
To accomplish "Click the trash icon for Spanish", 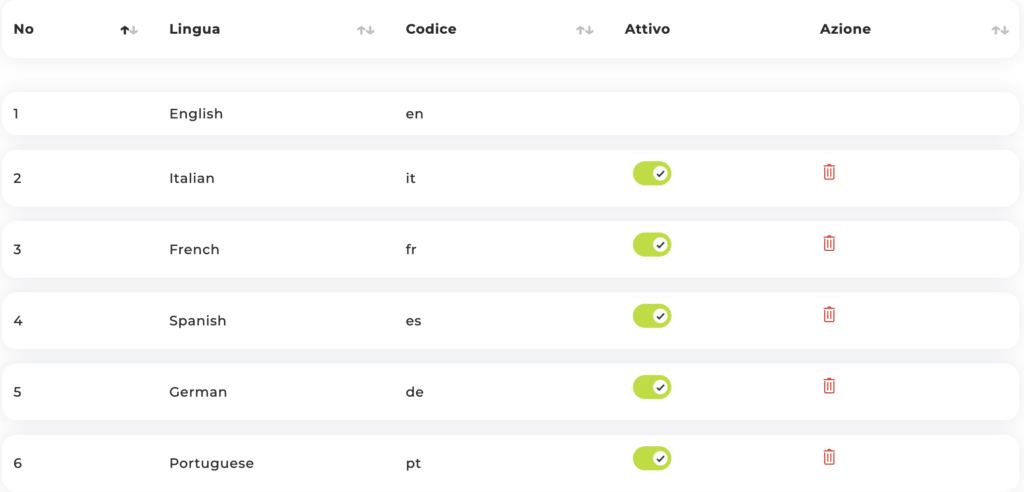I will pyautogui.click(x=829, y=315).
